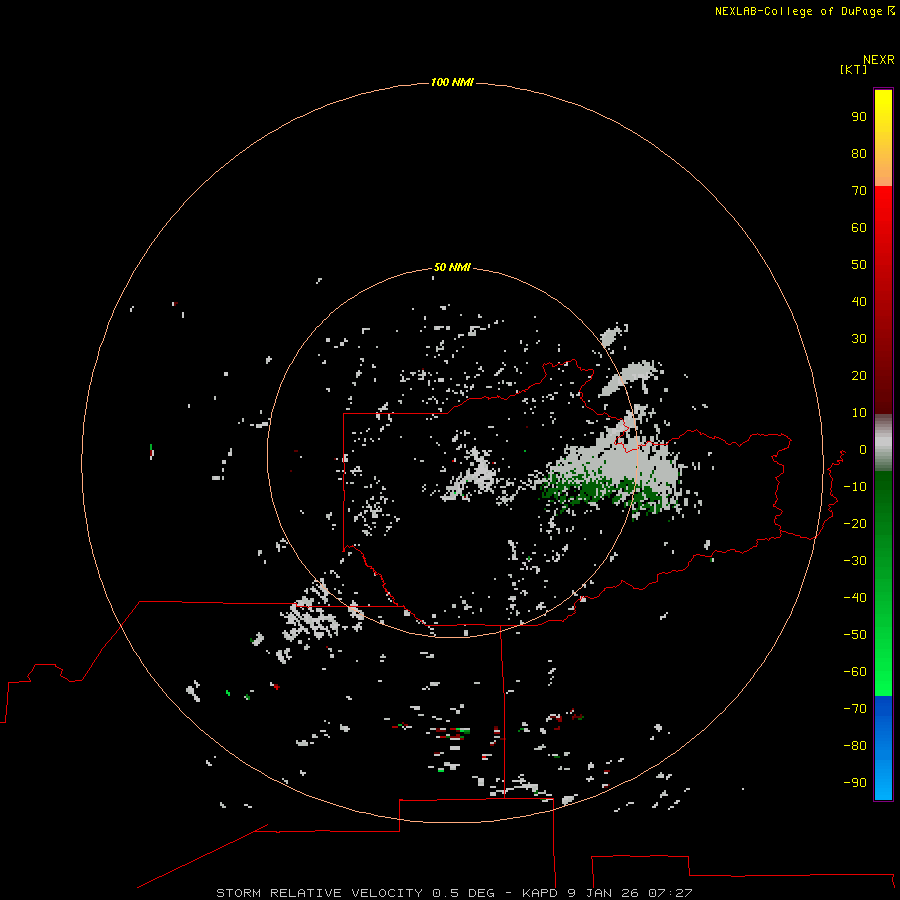Click the -50 value on the velocity scale

[855, 635]
